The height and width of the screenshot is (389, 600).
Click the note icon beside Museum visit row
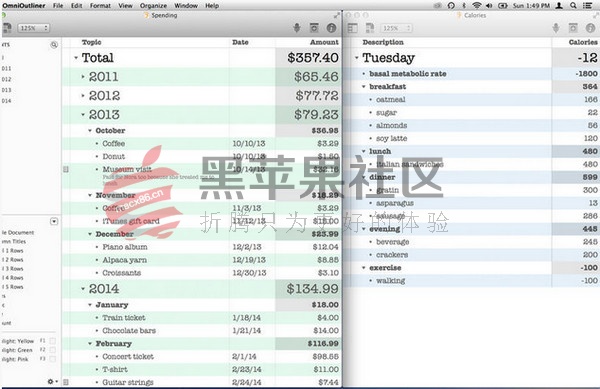coord(66,169)
